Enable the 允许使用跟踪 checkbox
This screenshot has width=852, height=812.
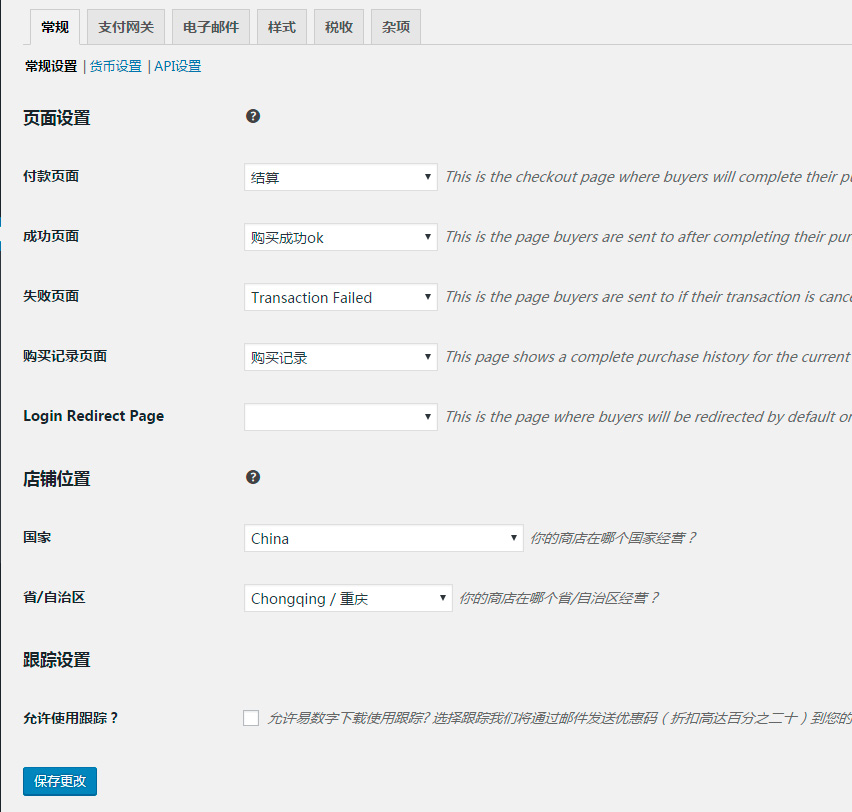tap(251, 718)
